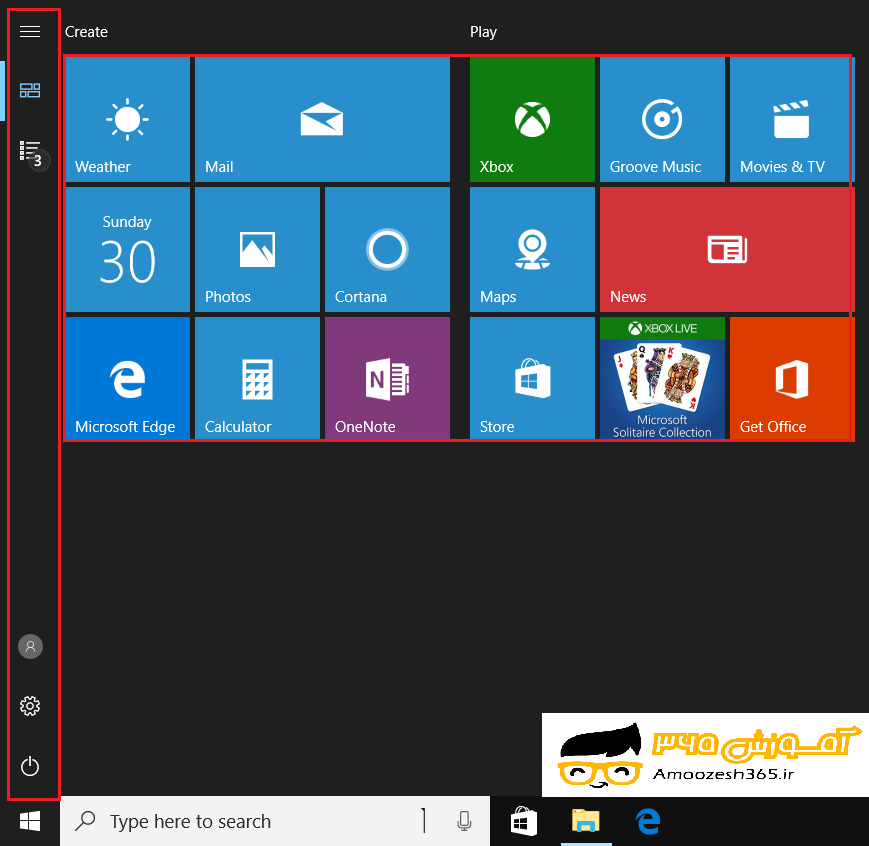Screen dimensions: 869x846
Task: Launch Edge from the taskbar
Action: click(x=648, y=821)
